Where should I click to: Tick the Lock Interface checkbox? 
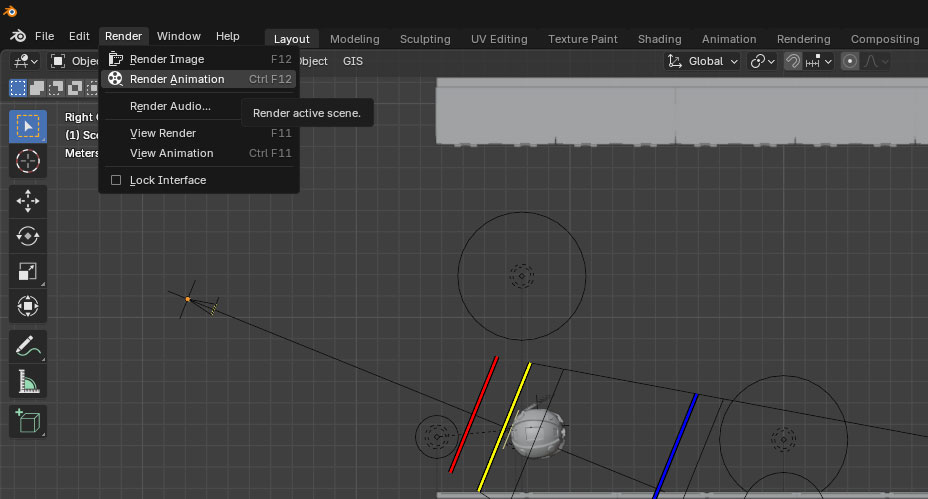(116, 180)
